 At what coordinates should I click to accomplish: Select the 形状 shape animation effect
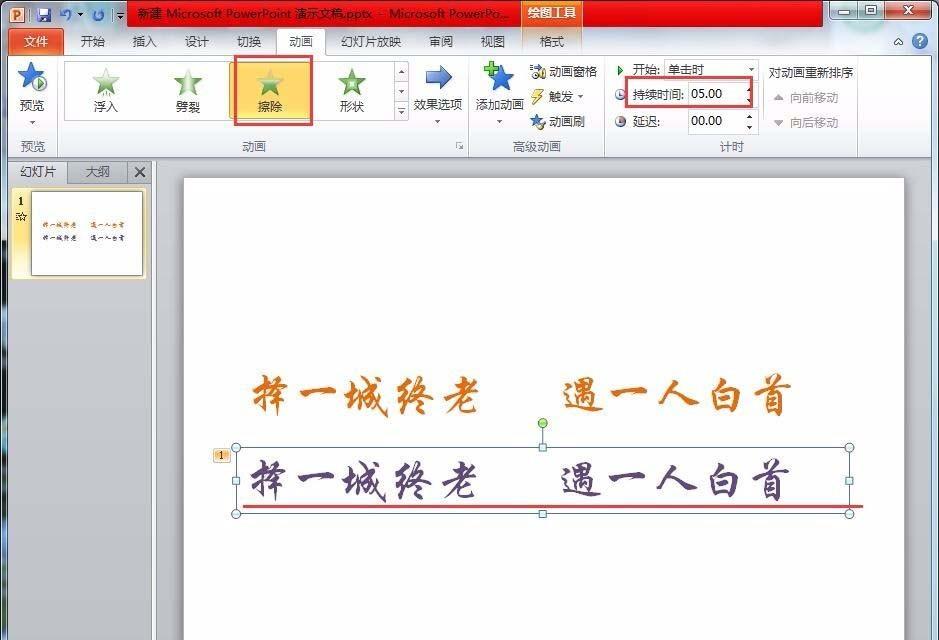pyautogui.click(x=352, y=91)
